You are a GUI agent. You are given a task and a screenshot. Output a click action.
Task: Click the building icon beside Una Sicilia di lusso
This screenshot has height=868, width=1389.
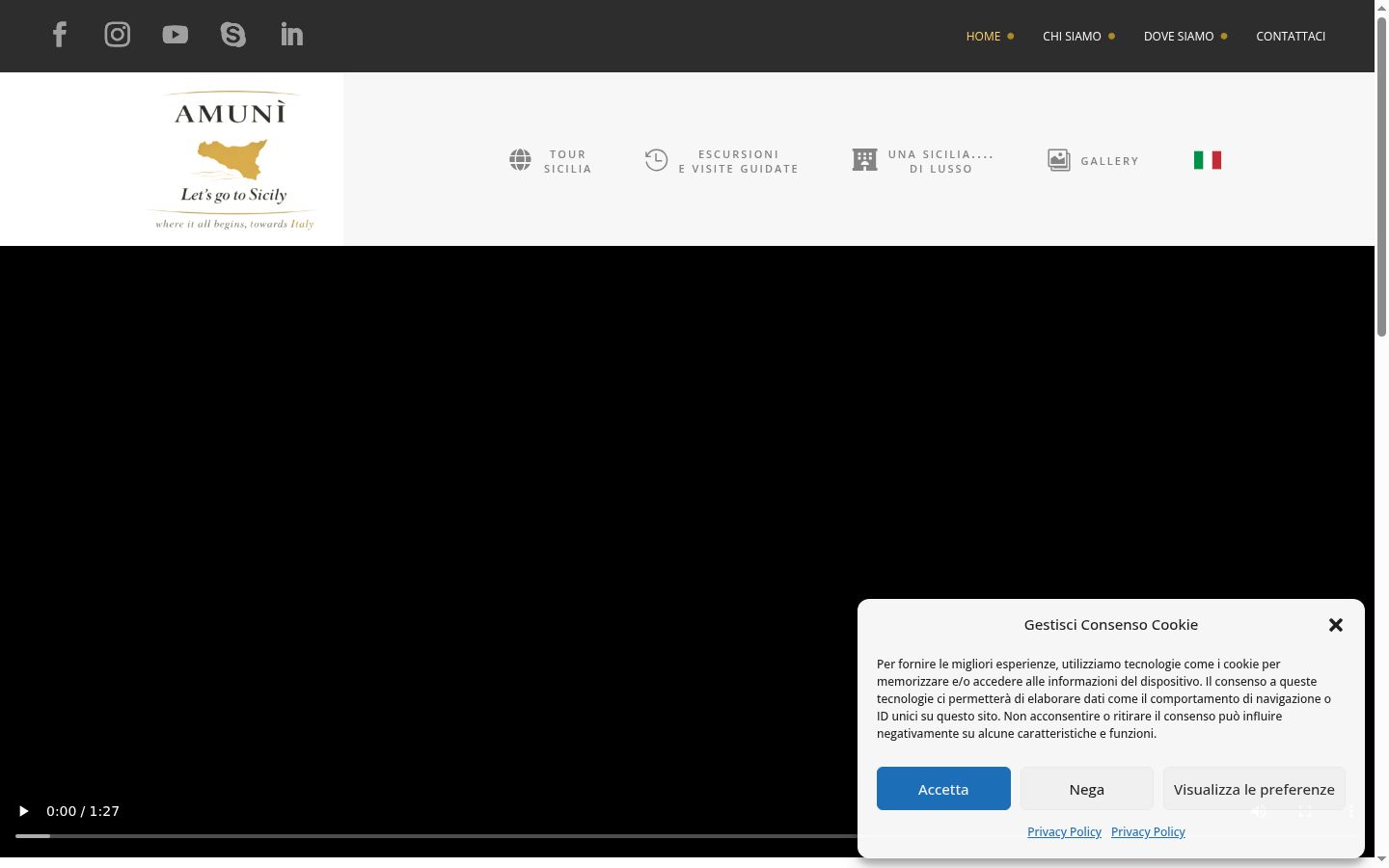864,160
